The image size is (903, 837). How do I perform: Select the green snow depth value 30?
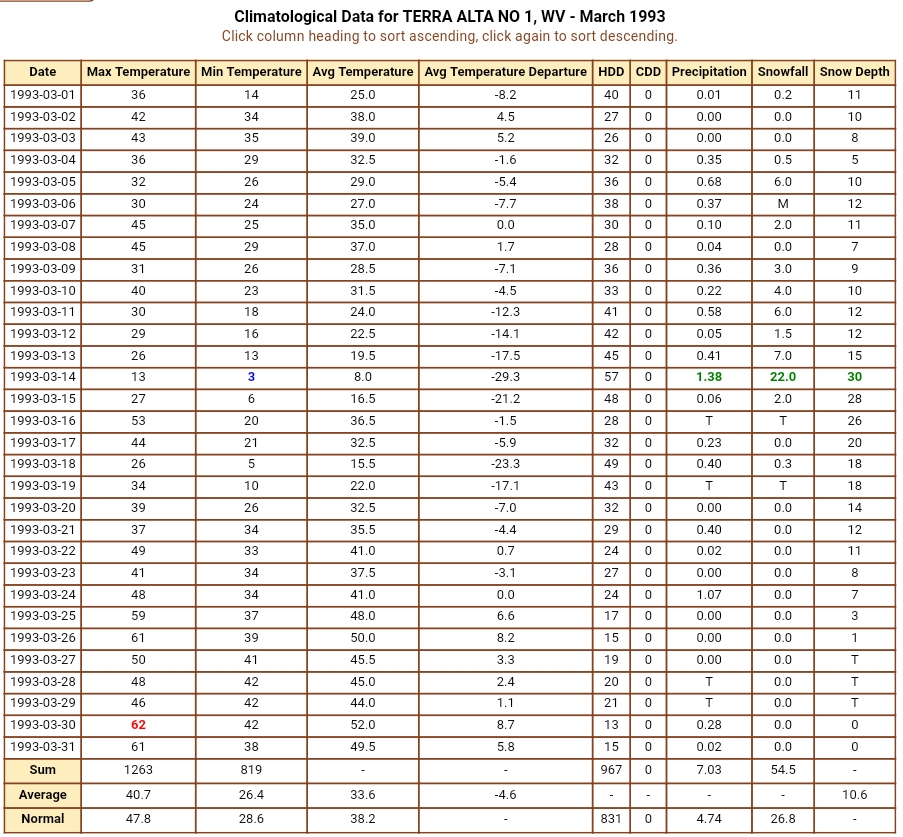(x=854, y=377)
